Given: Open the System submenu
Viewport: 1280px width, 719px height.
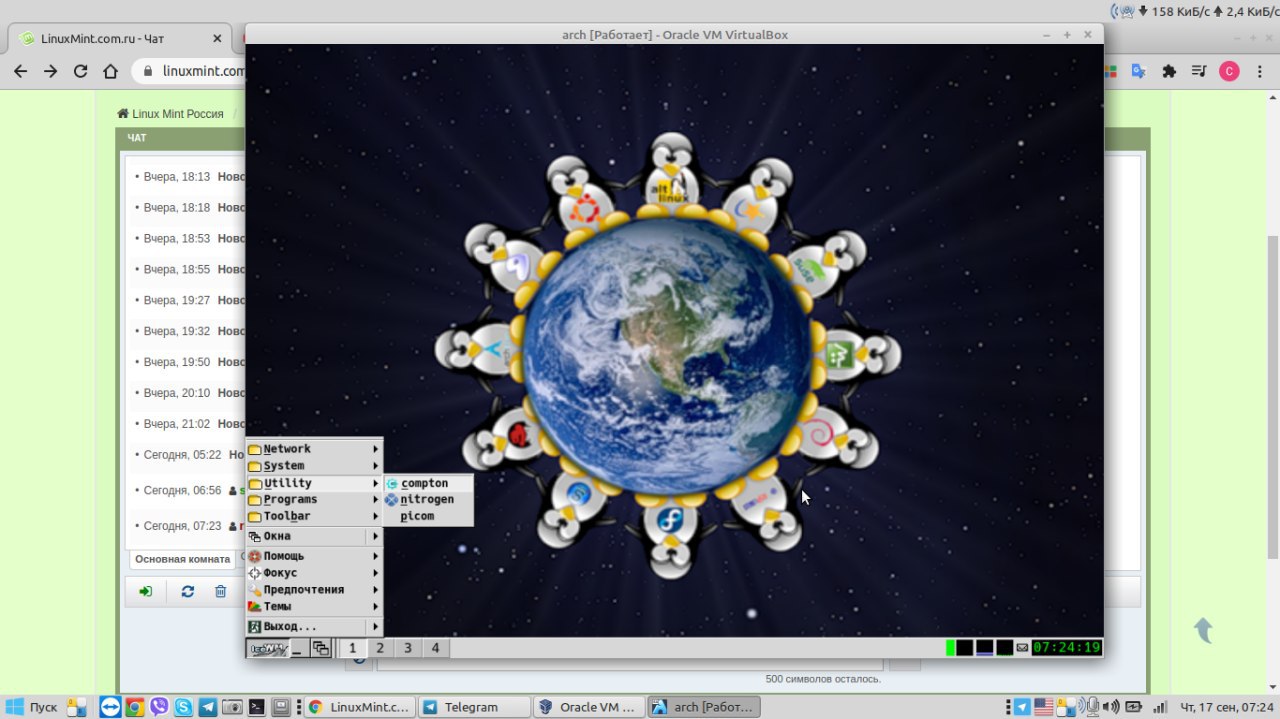Looking at the screenshot, I should tap(314, 466).
